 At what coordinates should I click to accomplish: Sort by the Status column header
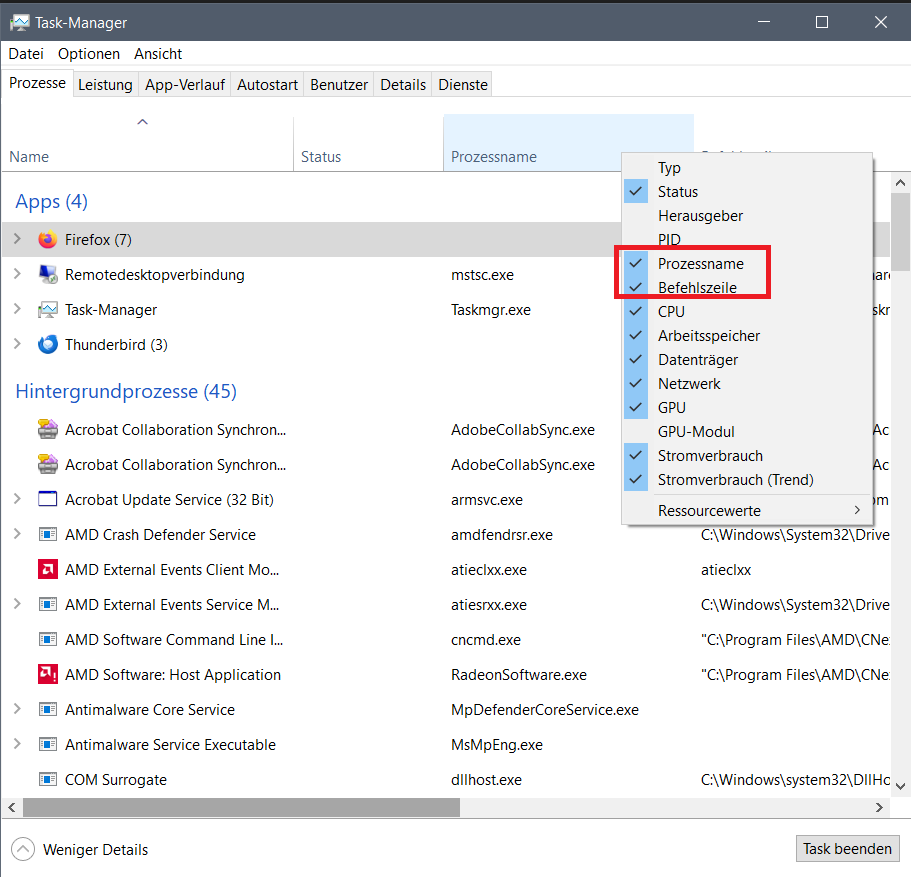click(x=368, y=143)
